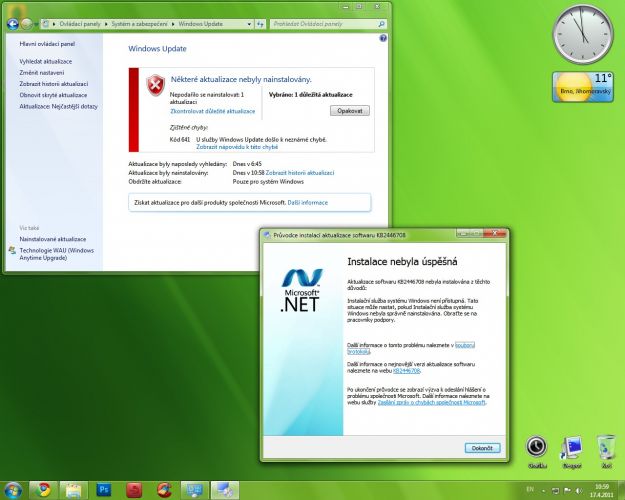Open the Windows Start orb
This screenshot has width=625, height=500.
coord(13,490)
